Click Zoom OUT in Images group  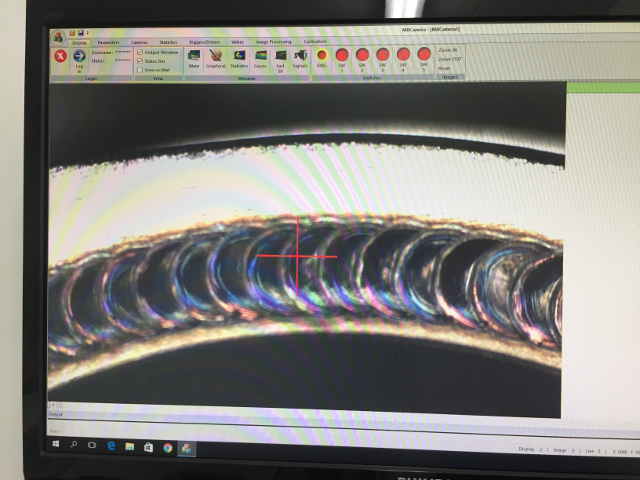449,59
